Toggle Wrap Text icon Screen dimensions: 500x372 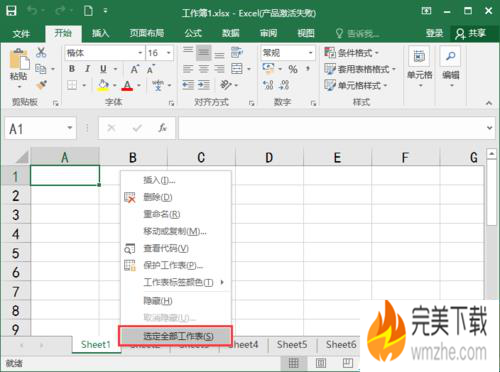point(237,52)
